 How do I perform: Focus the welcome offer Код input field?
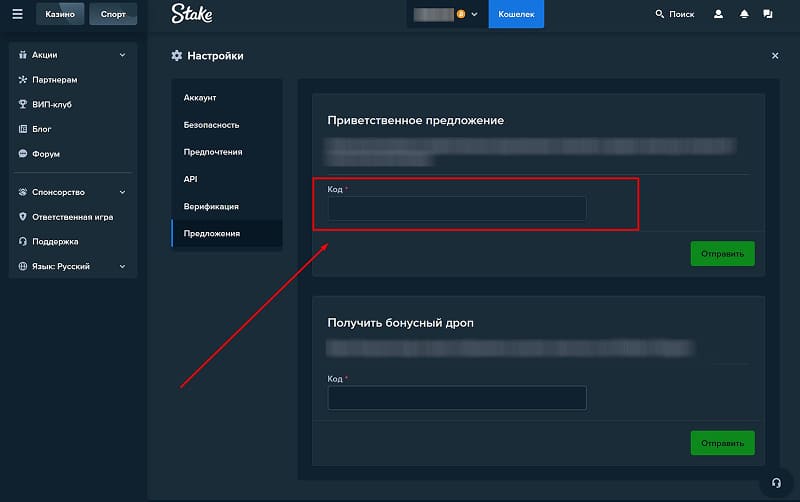coord(457,209)
